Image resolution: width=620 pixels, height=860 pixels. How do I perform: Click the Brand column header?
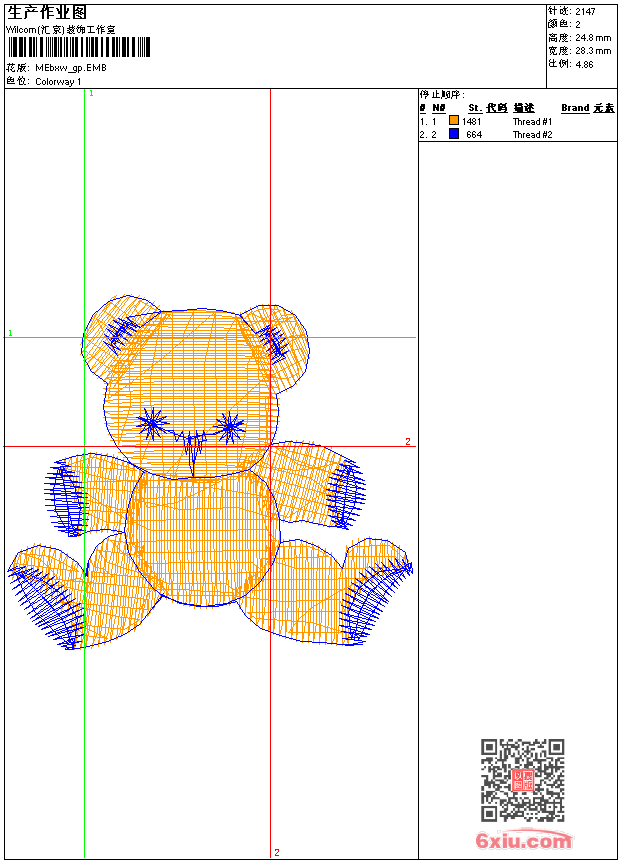coord(575,108)
